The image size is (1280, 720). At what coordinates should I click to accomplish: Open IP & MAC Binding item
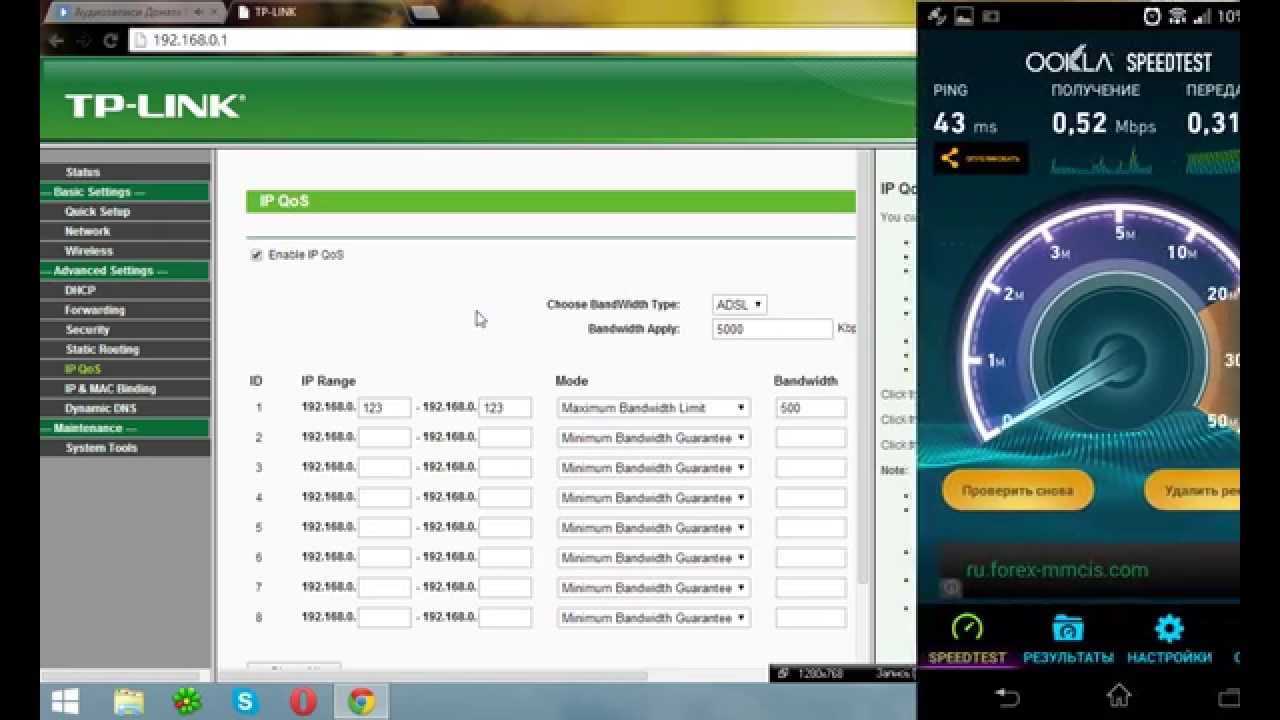[x=110, y=389]
